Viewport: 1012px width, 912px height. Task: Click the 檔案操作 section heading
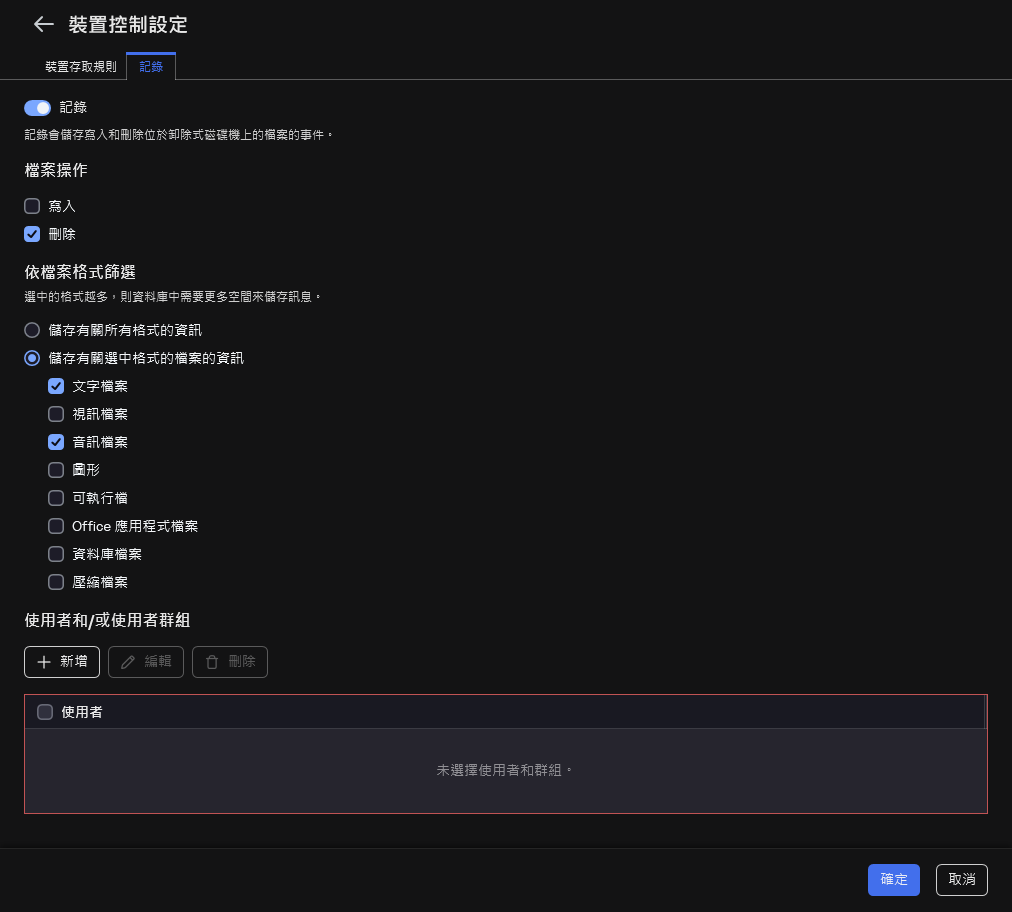(x=56, y=170)
